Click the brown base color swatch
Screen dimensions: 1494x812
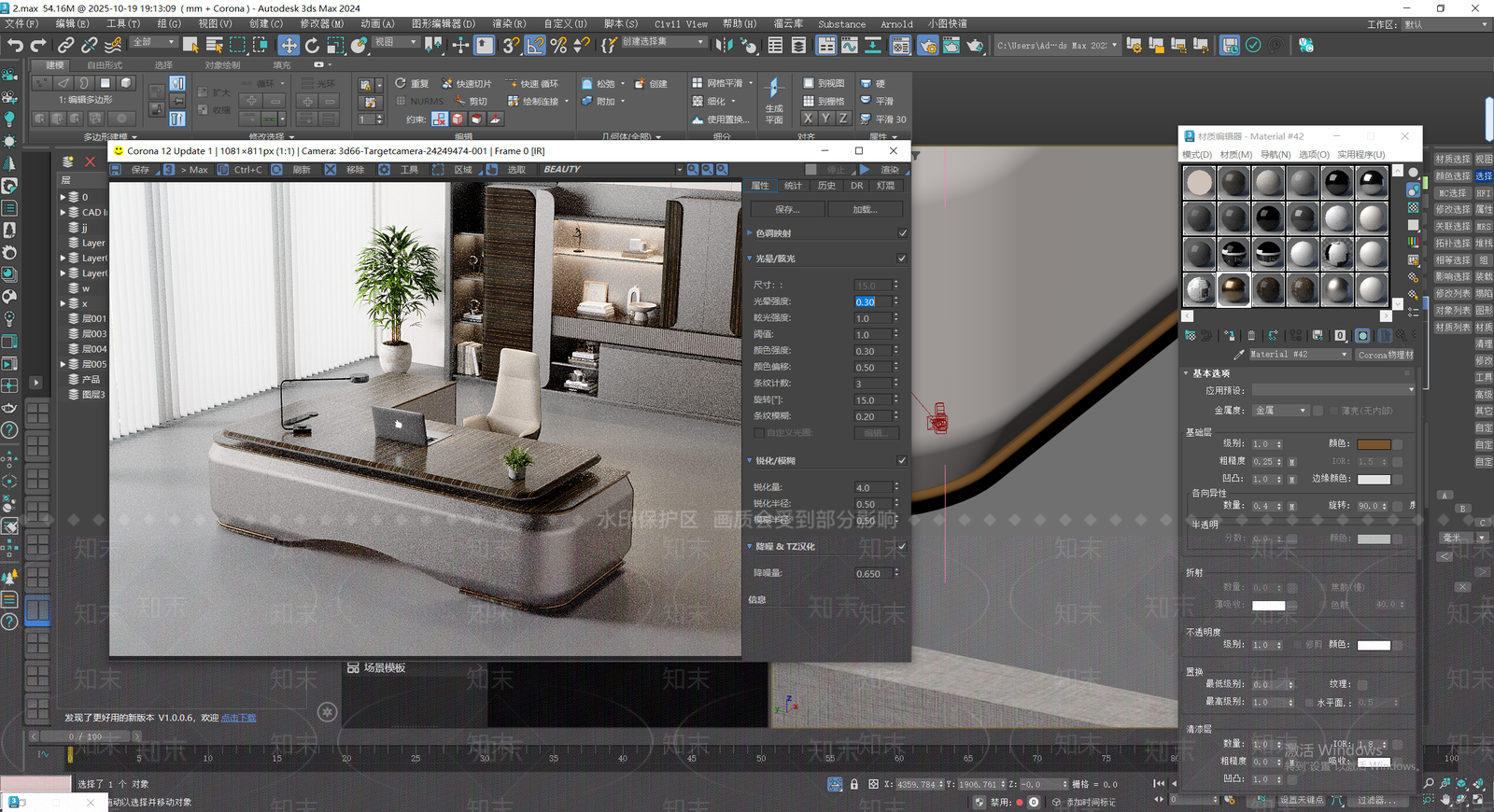click(1374, 444)
